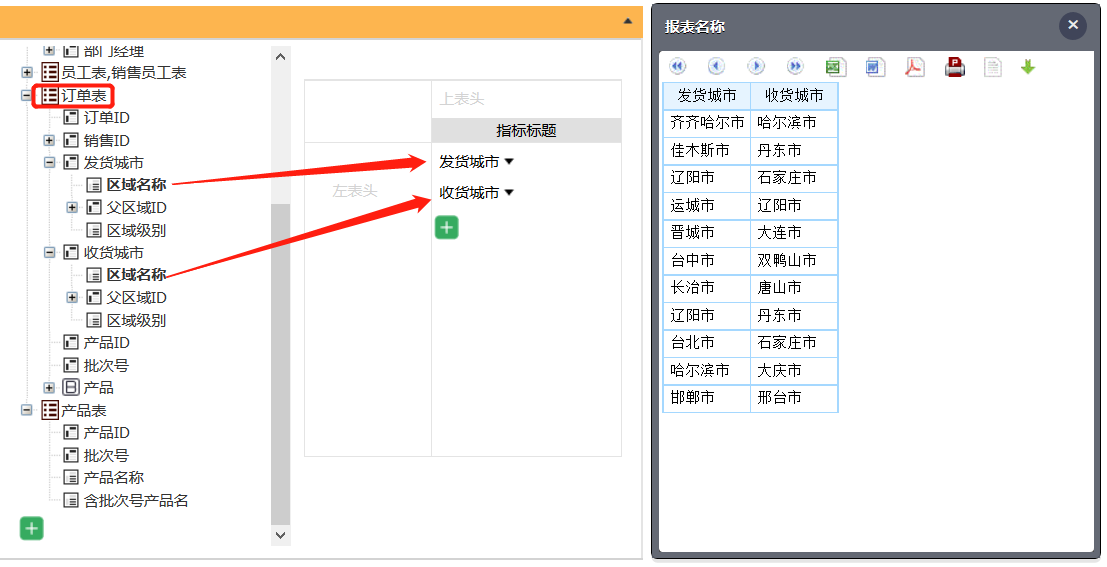Click the green plus below the field tree
This screenshot has width=1107, height=567.
click(x=31, y=528)
